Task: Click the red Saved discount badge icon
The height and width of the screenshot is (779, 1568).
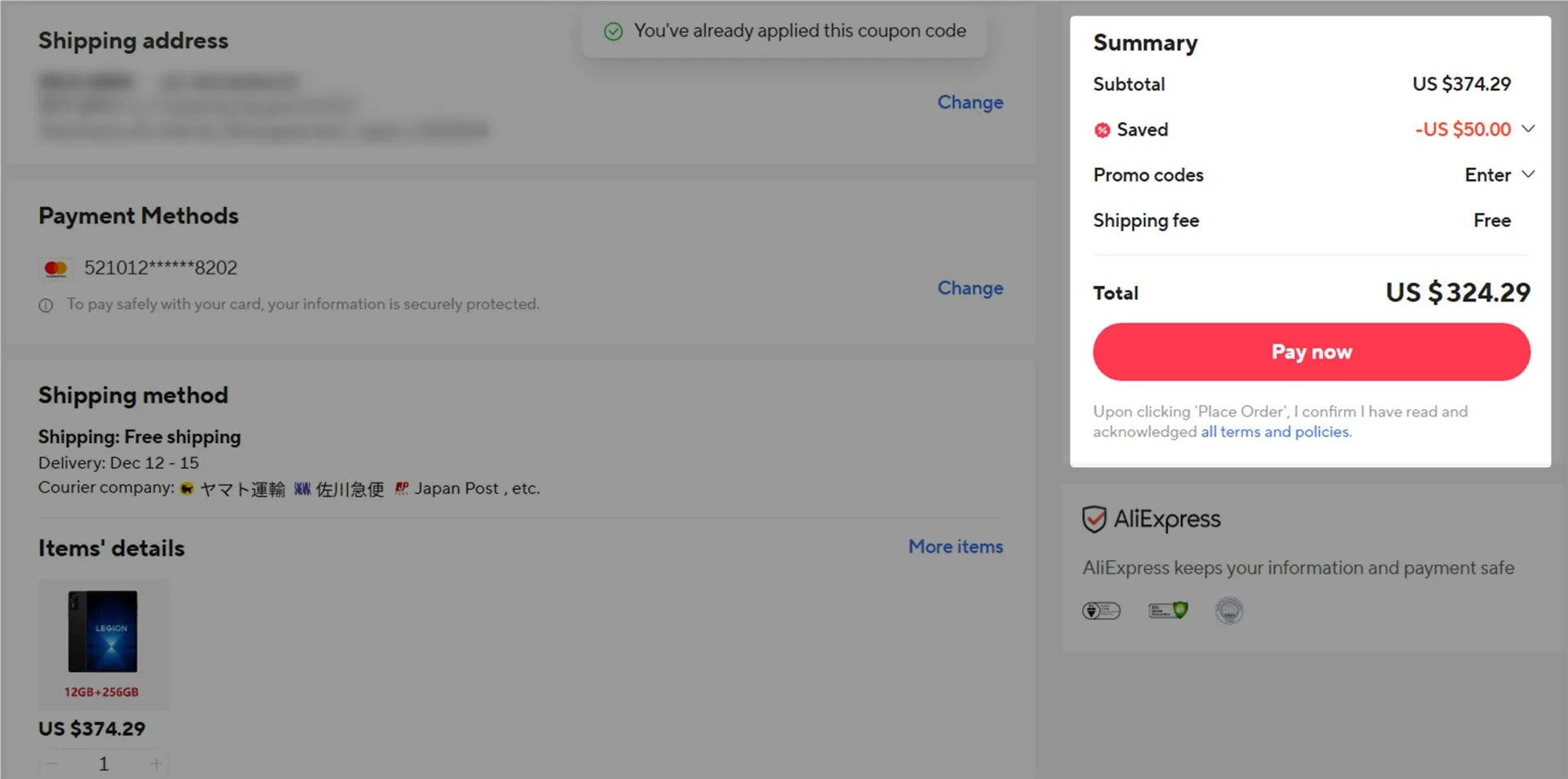Action: tap(1102, 130)
